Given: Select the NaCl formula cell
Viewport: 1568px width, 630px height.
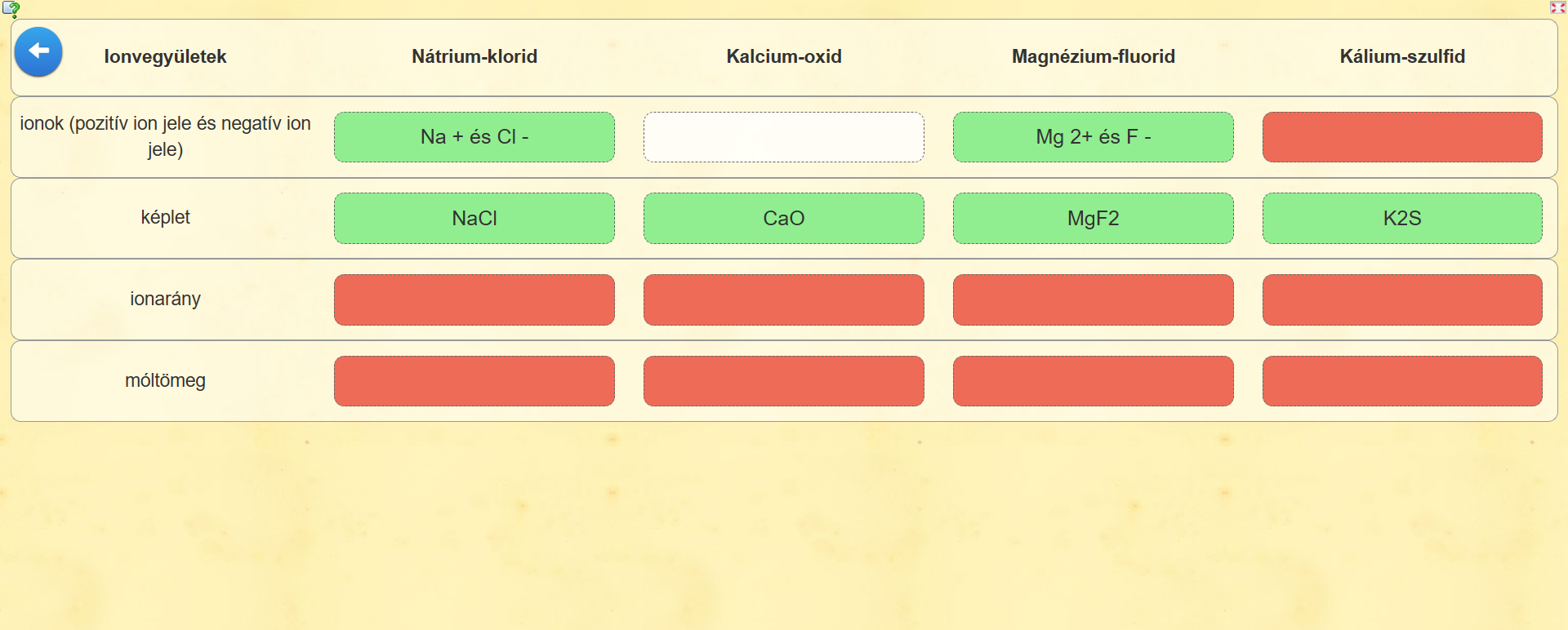Looking at the screenshot, I should tap(474, 218).
